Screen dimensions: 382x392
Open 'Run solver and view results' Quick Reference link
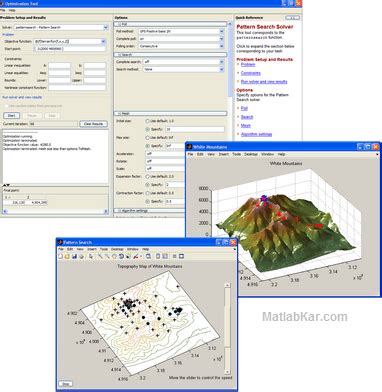pos(264,82)
